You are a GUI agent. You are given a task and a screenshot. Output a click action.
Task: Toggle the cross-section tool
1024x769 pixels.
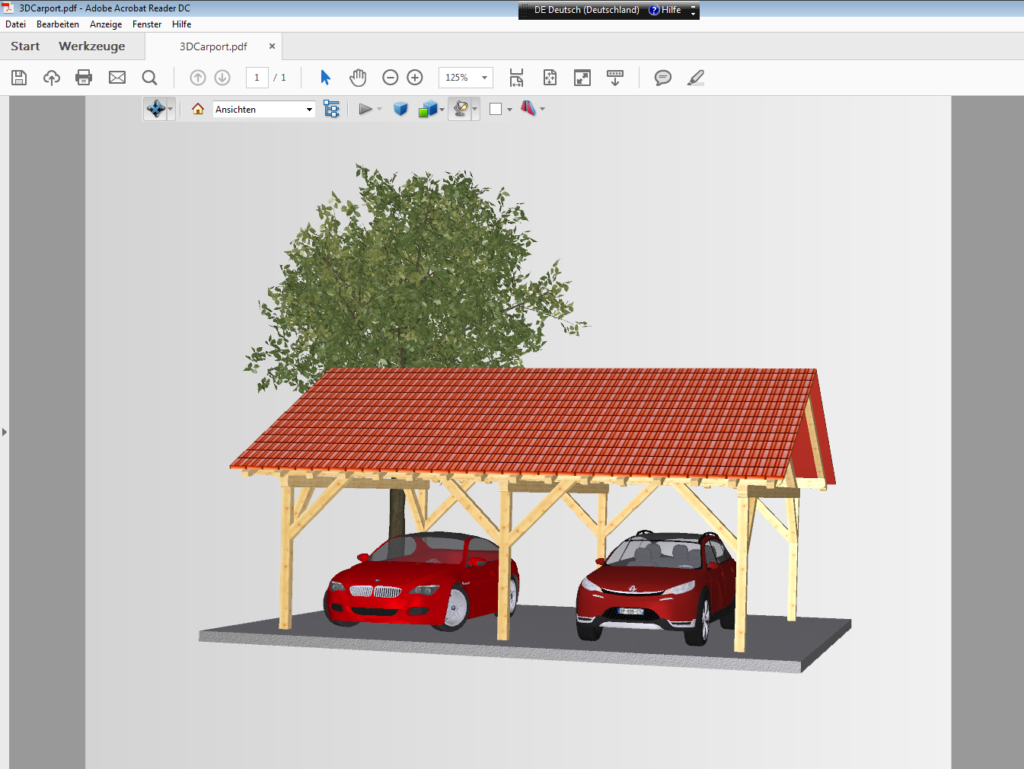[530, 109]
